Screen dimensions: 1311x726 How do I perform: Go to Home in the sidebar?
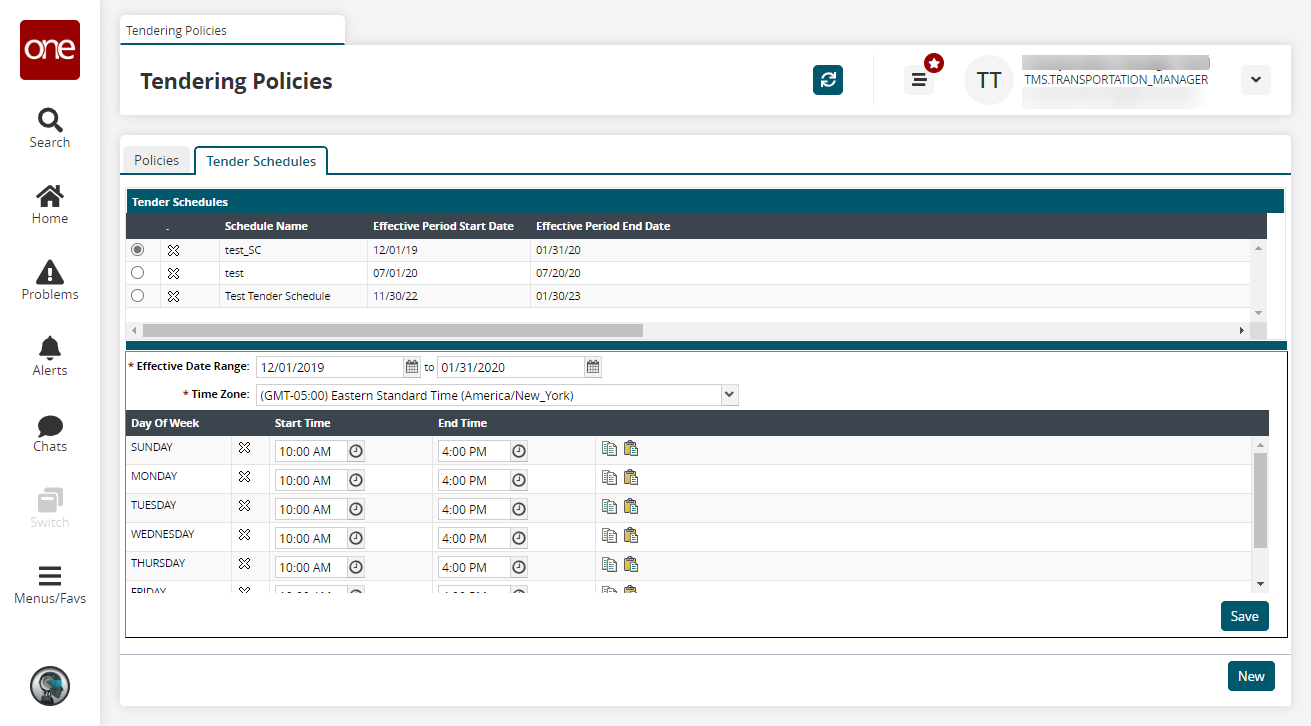click(x=49, y=204)
